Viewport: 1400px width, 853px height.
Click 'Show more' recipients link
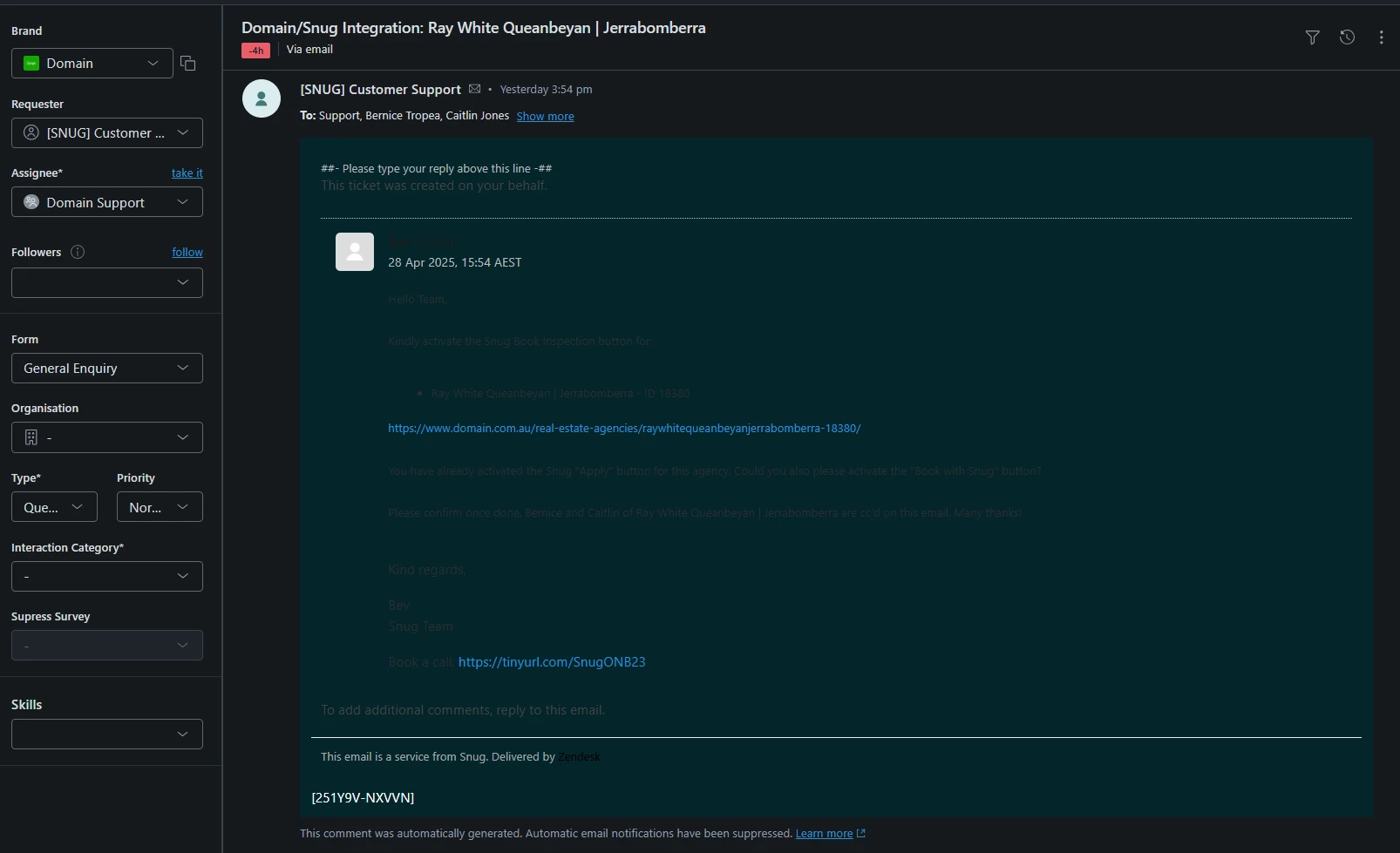tap(545, 116)
